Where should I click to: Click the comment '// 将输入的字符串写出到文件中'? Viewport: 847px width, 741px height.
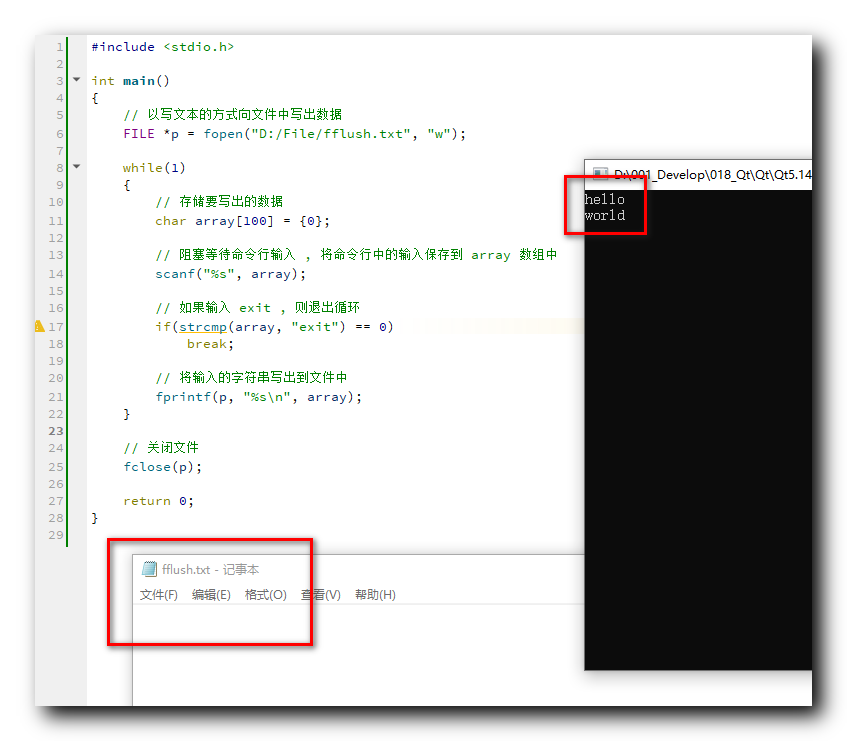click(x=251, y=378)
